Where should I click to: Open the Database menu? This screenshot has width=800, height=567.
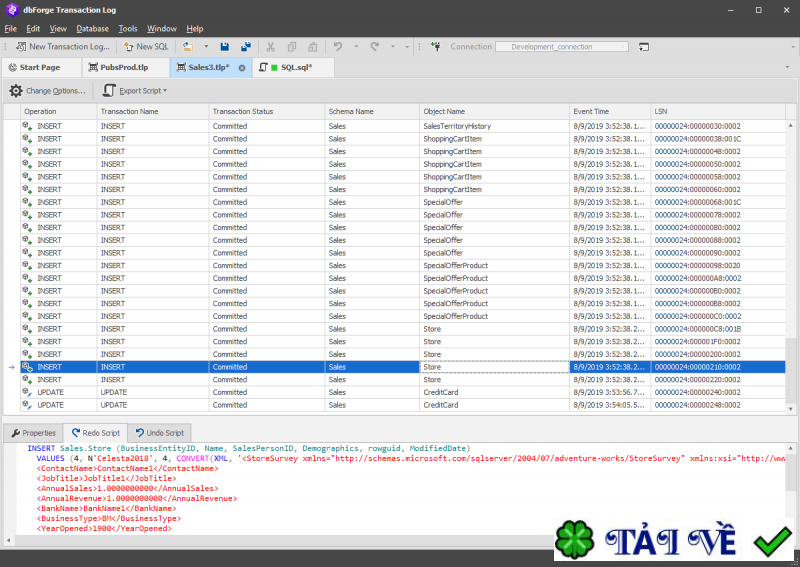click(x=92, y=29)
